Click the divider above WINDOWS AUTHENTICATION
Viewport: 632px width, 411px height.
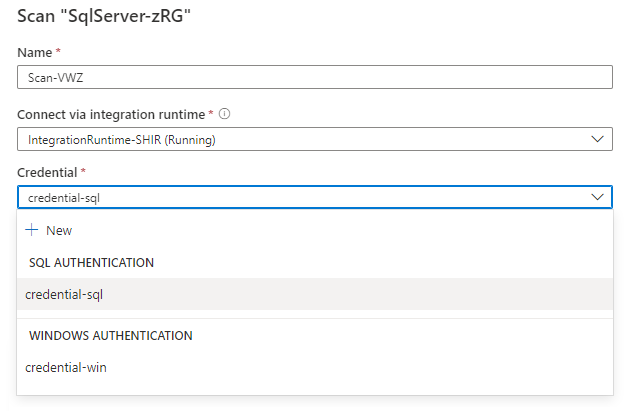click(x=315, y=318)
